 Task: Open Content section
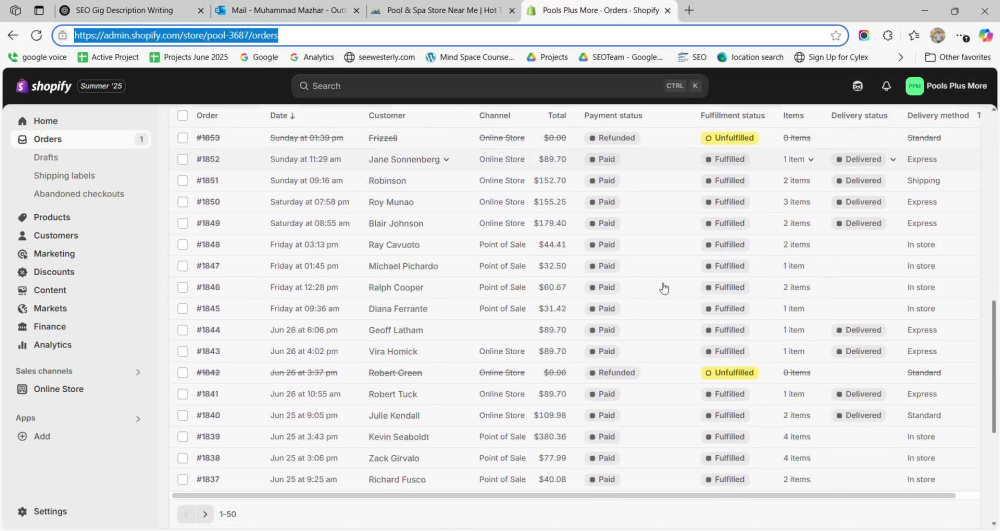coord(50,290)
